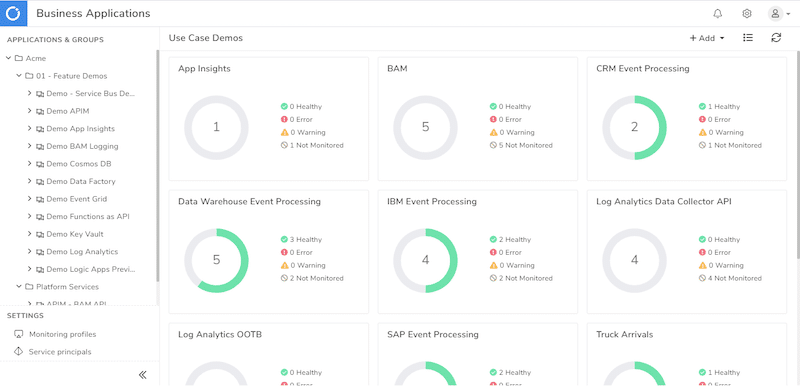This screenshot has height=386, width=800.
Task: Select Demo App Insights tree item
Action: [x=81, y=128]
